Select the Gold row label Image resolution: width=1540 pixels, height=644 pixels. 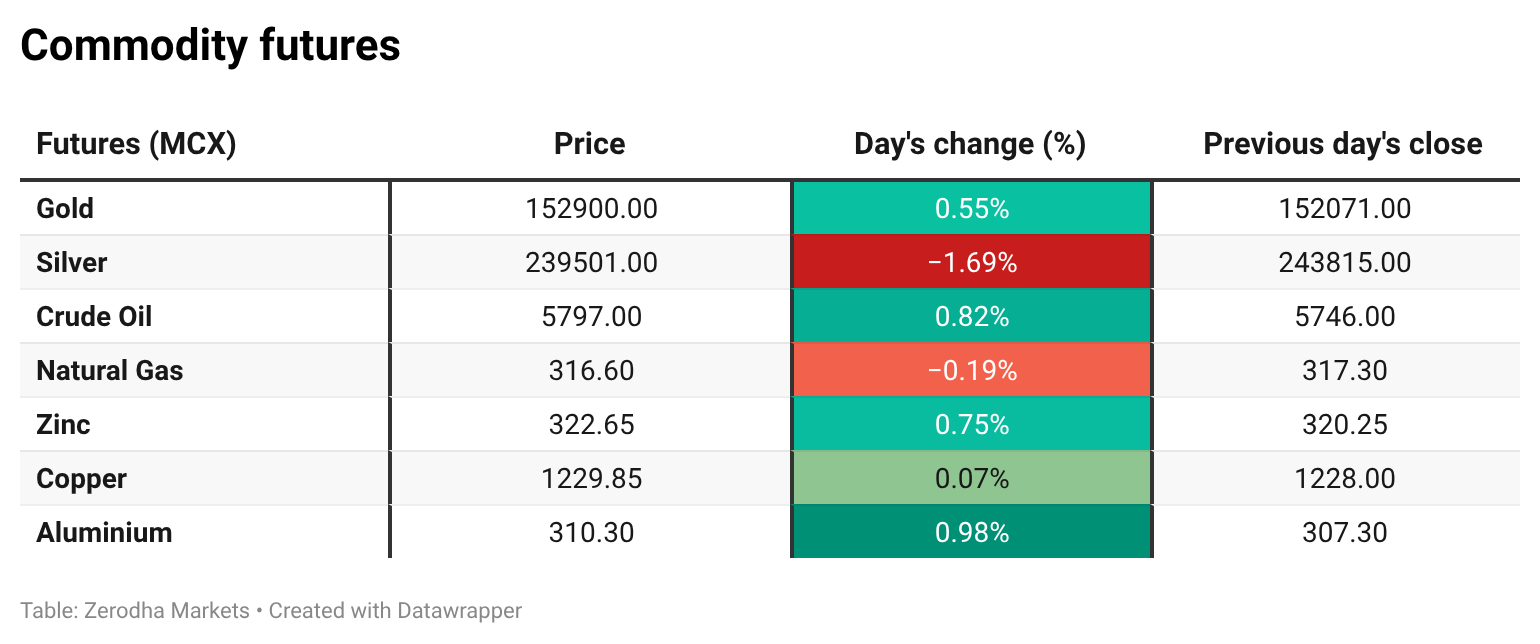65,209
